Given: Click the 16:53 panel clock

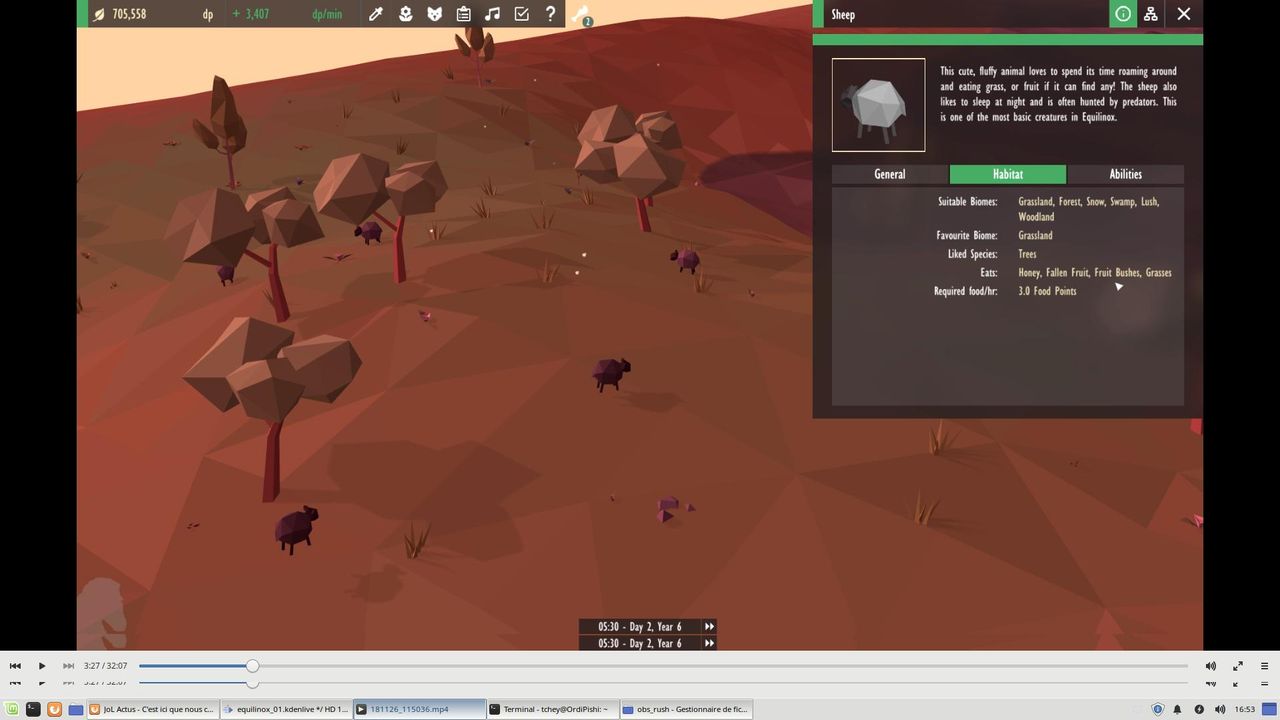Looking at the screenshot, I should (1244, 709).
